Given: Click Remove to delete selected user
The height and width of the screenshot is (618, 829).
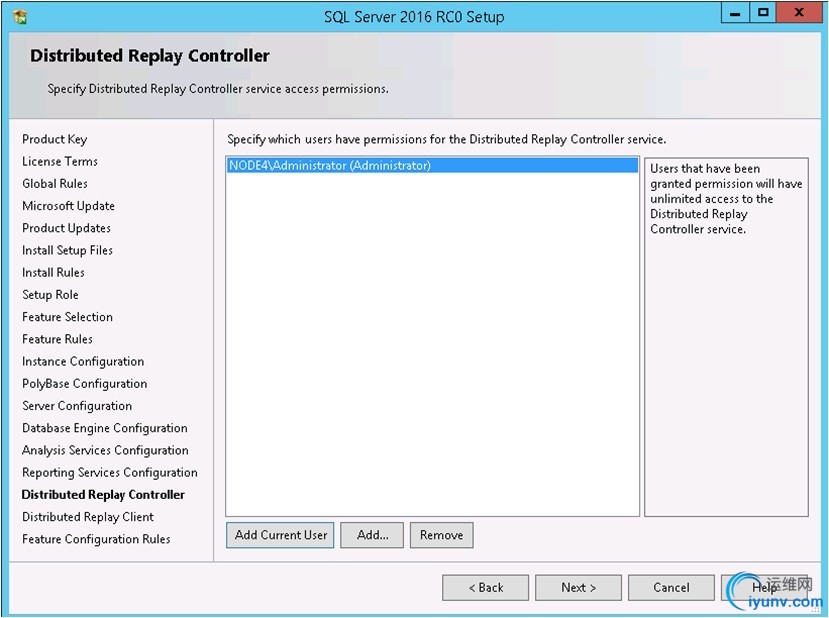Looking at the screenshot, I should click(x=441, y=535).
